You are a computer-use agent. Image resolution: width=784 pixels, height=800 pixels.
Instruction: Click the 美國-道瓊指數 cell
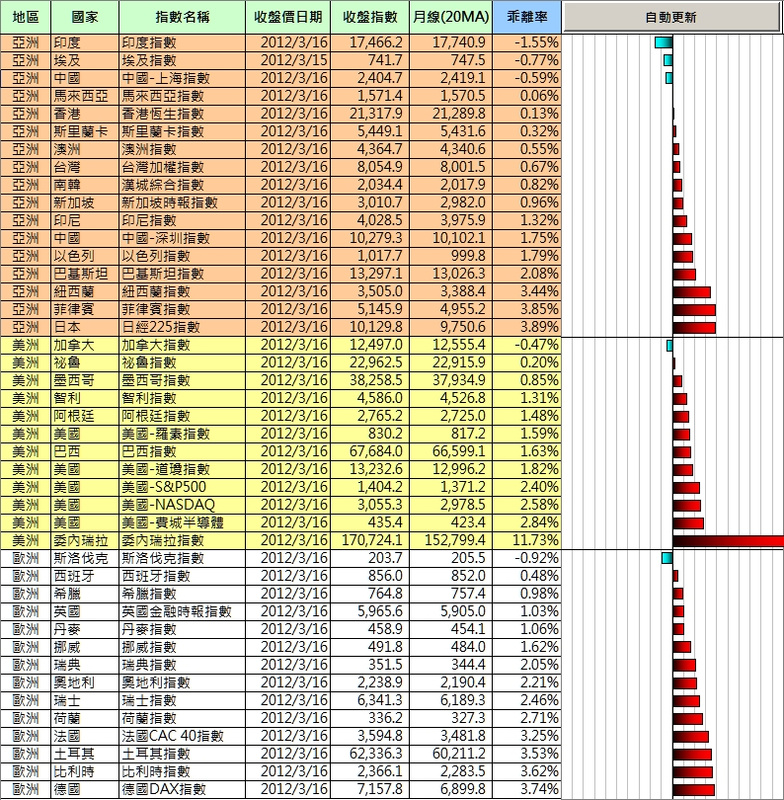[x=182, y=469]
